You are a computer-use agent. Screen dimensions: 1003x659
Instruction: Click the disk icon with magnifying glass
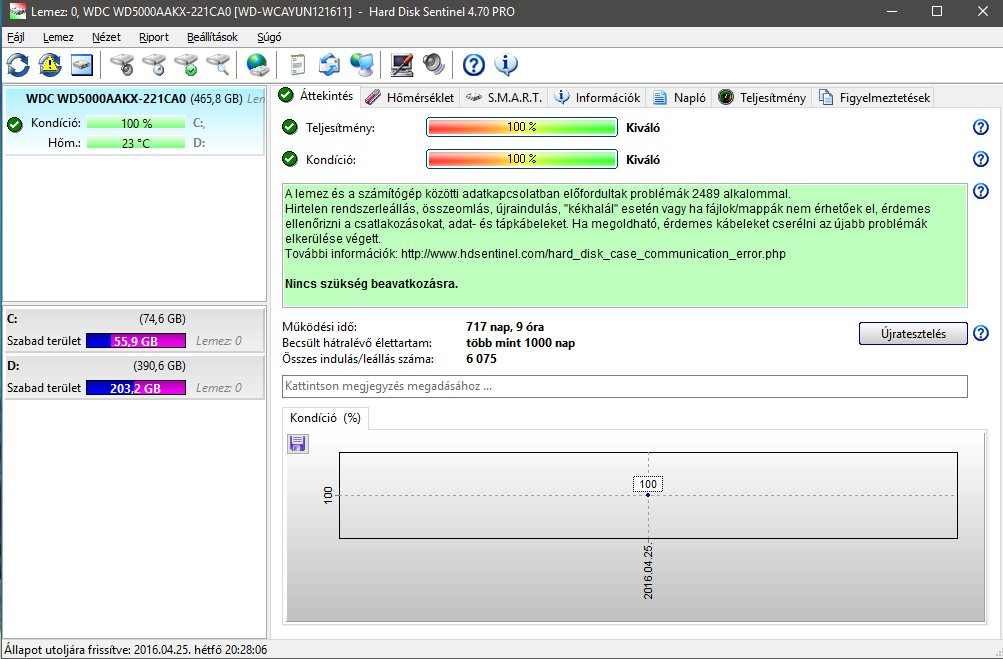point(218,65)
